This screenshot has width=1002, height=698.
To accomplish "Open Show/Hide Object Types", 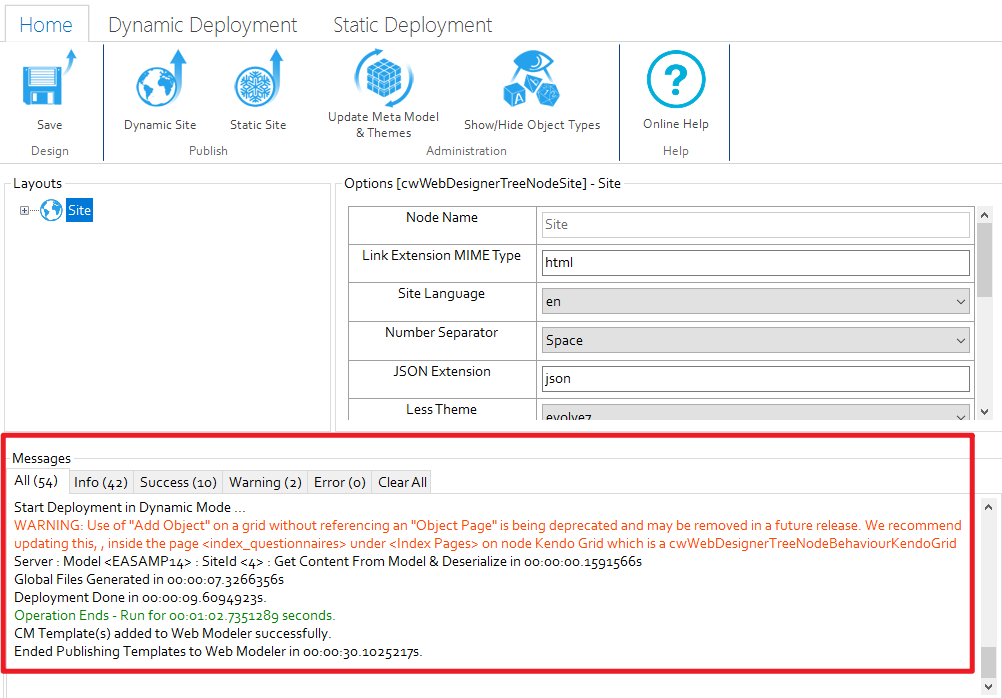I will click(x=531, y=80).
